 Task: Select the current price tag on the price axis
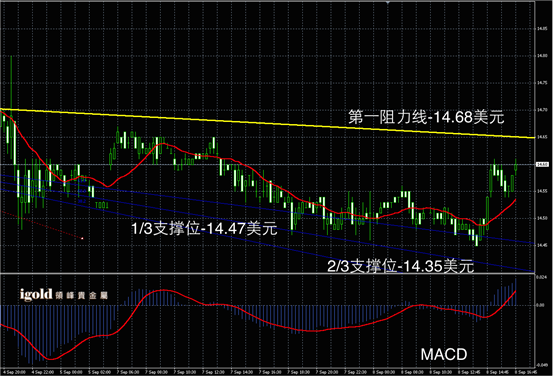542,164
